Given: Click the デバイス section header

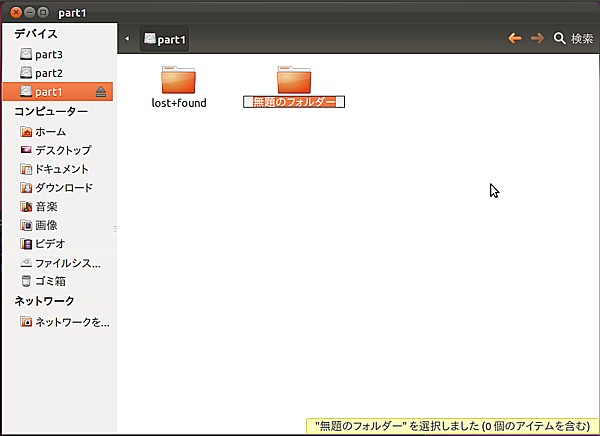Looking at the screenshot, I should [x=36, y=34].
